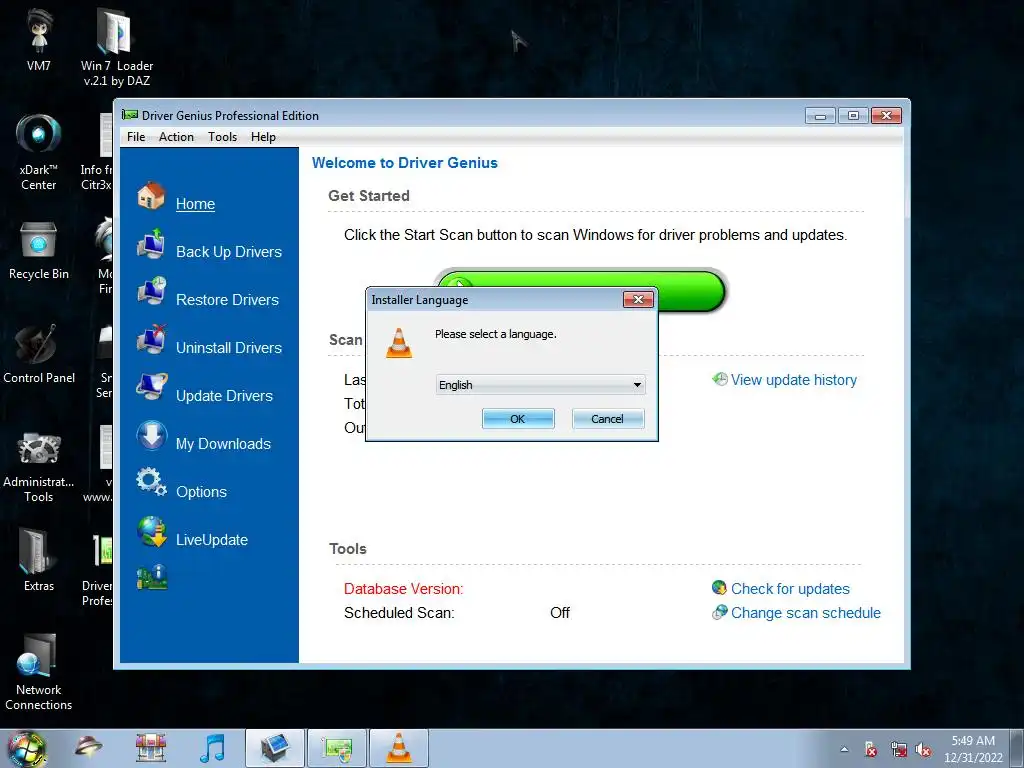Image resolution: width=1024 pixels, height=768 pixels.
Task: Click the Restore Drivers icon
Action: coord(152,292)
